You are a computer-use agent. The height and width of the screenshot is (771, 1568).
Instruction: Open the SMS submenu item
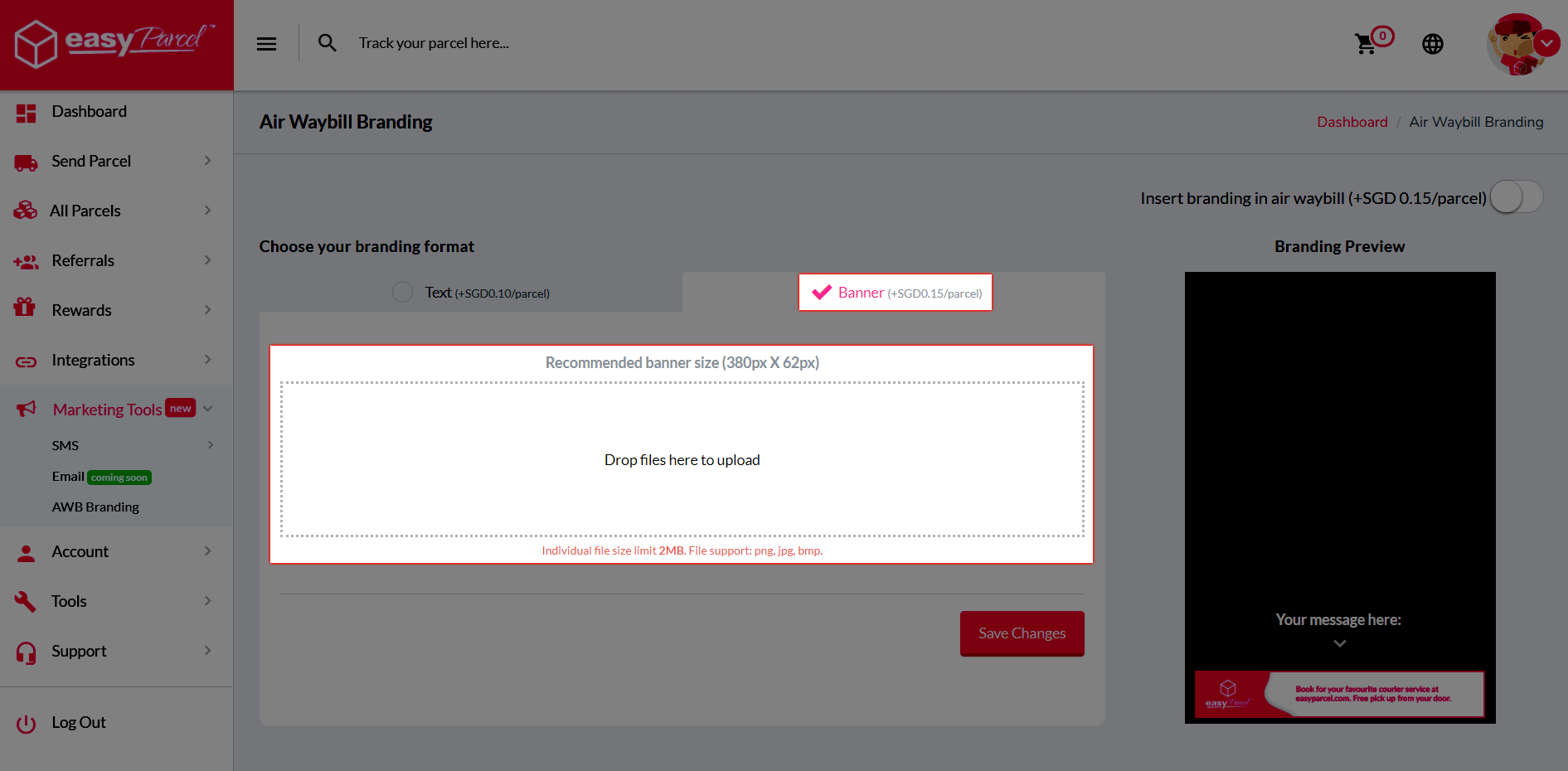(x=66, y=445)
